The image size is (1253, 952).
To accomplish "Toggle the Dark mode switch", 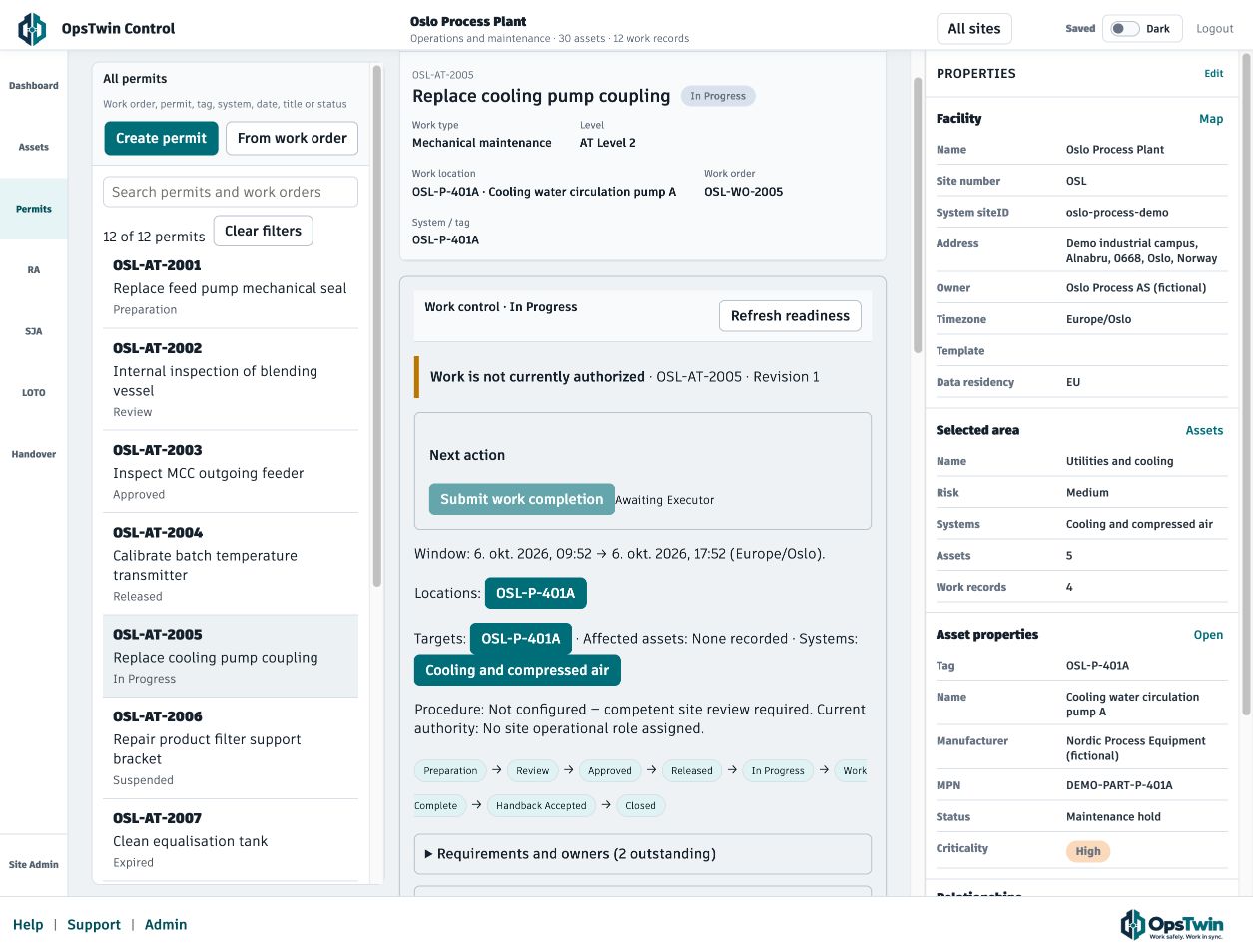I will tap(1125, 29).
